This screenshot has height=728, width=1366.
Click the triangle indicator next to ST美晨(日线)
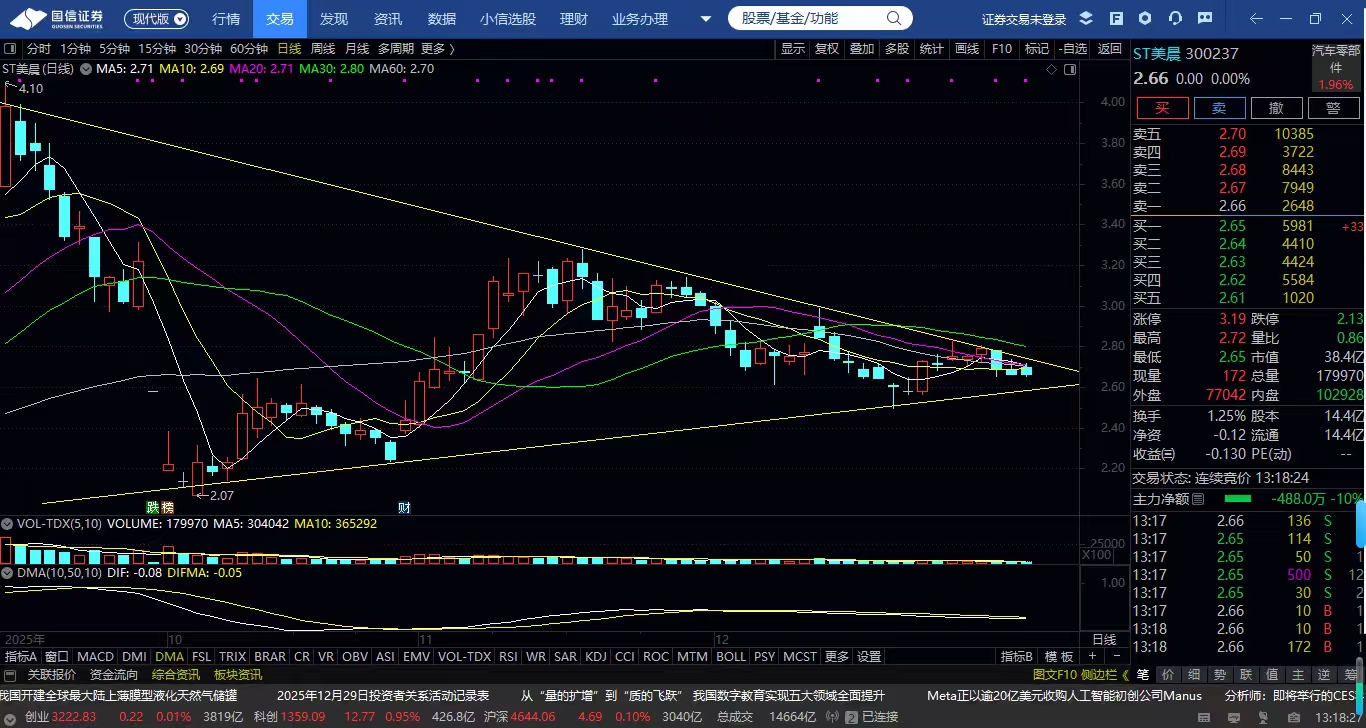click(x=86, y=69)
